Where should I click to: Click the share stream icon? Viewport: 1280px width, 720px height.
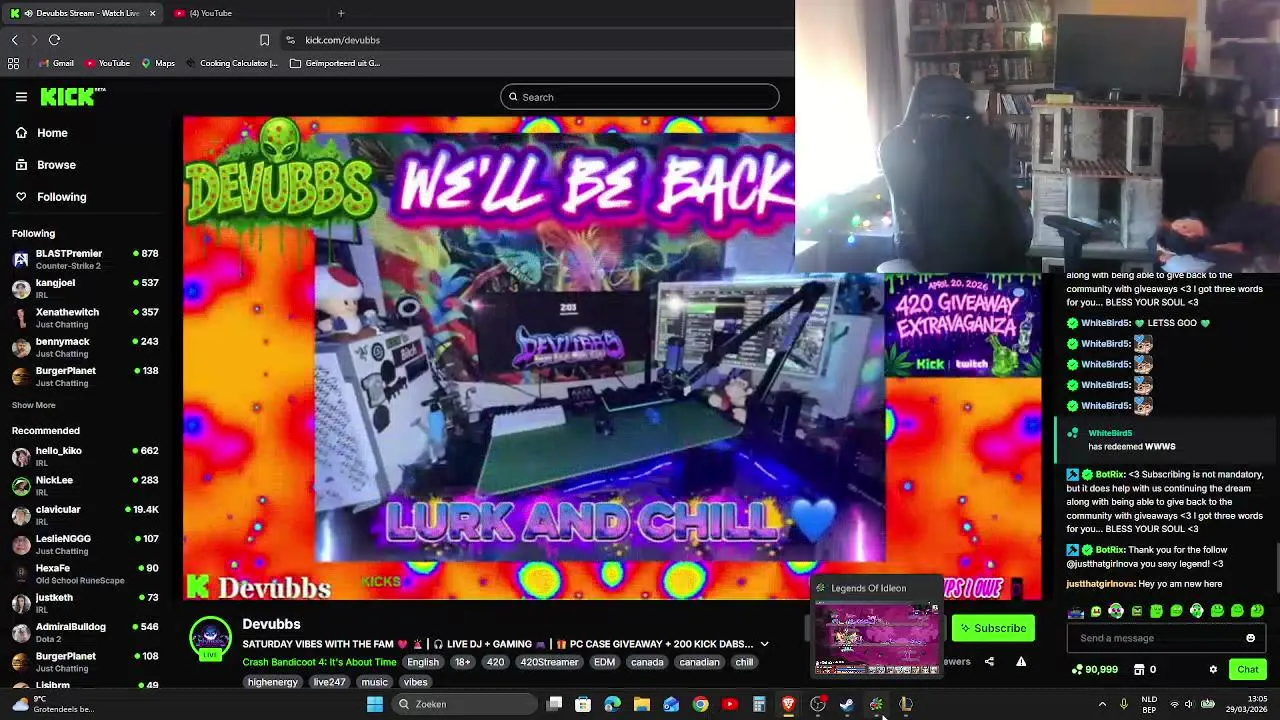989,661
